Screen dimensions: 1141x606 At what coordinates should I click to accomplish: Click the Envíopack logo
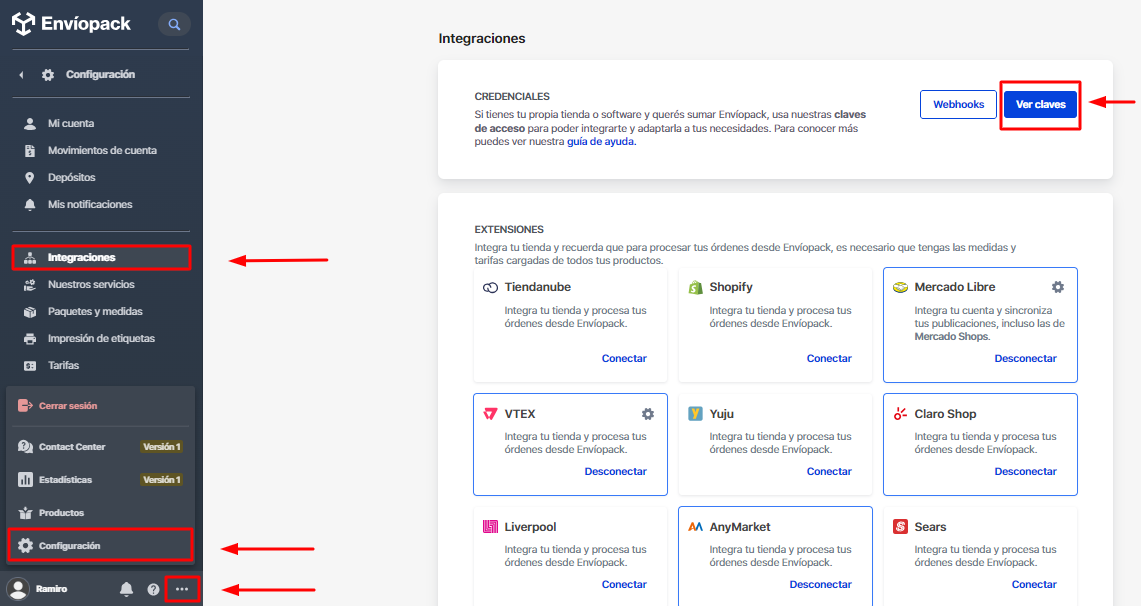point(71,23)
